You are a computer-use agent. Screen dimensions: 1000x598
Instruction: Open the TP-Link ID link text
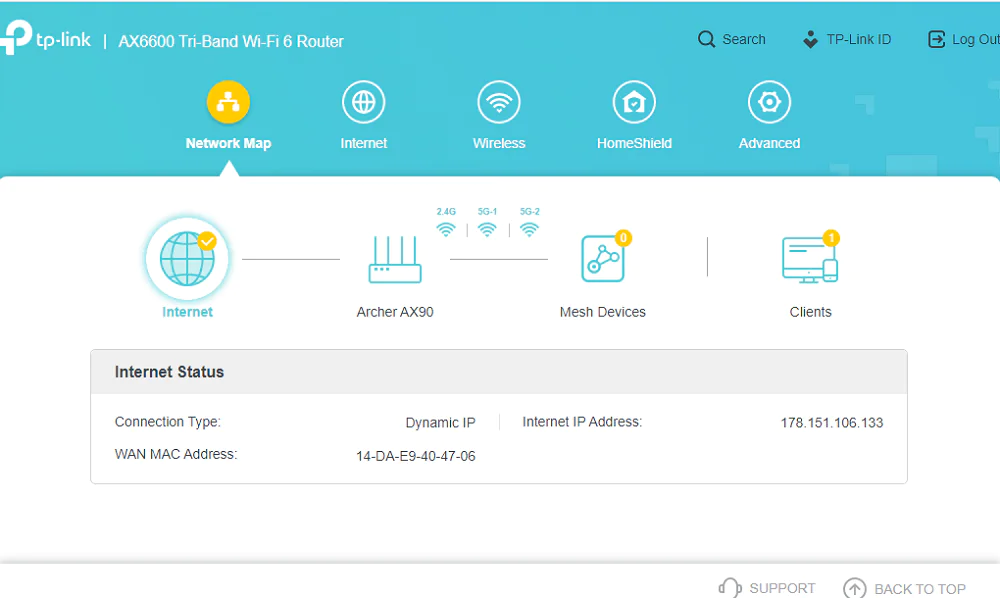(x=858, y=40)
